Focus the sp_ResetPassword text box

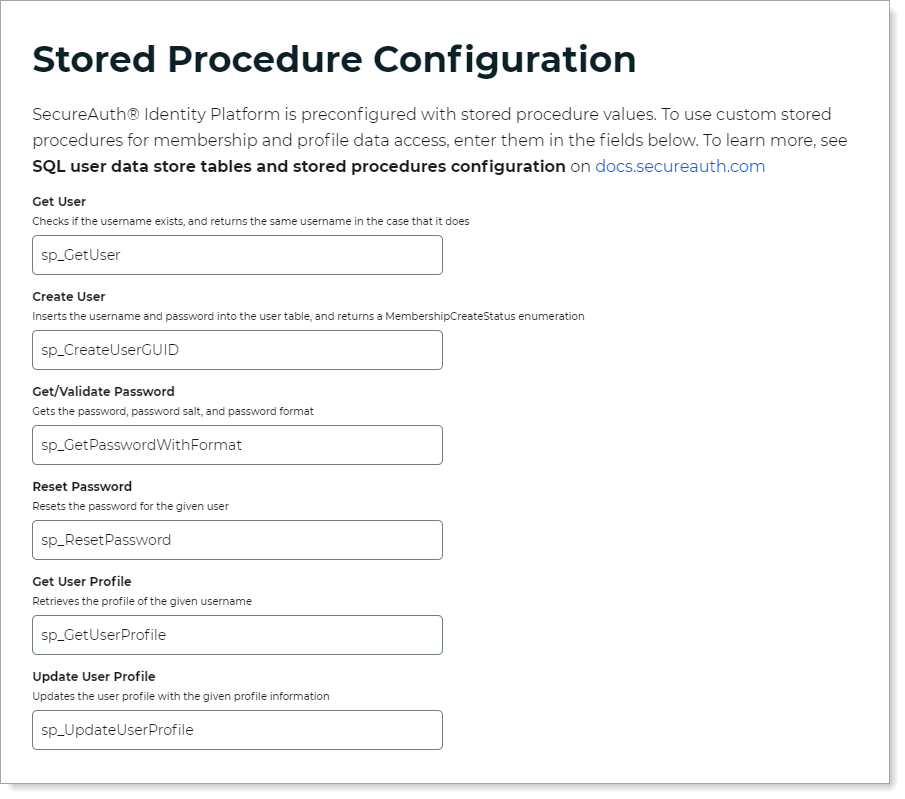coord(237,539)
